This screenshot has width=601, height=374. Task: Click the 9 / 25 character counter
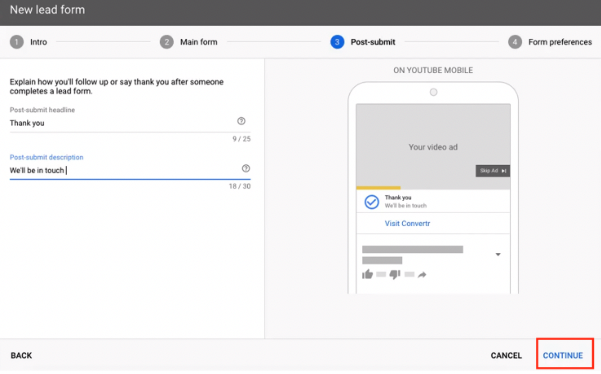pos(241,139)
